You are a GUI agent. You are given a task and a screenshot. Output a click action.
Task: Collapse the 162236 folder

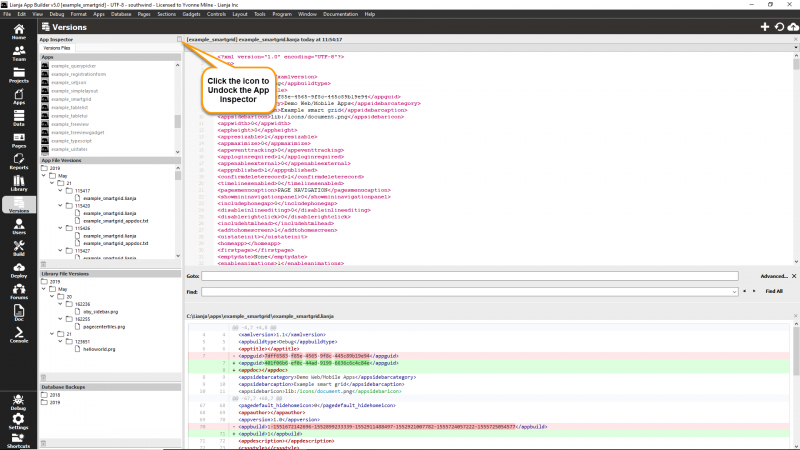coord(60,304)
